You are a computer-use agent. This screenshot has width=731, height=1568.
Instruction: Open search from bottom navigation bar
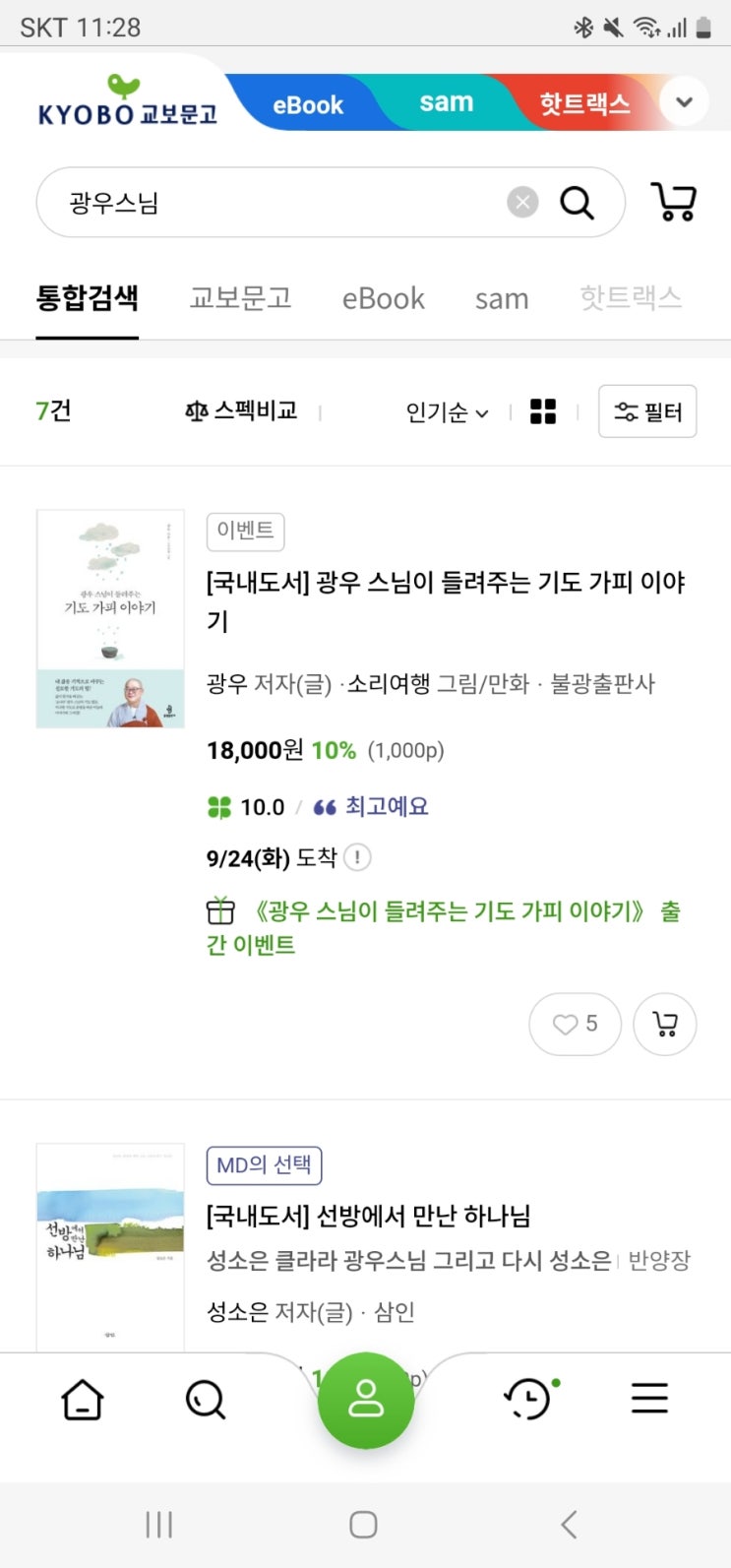206,1399
